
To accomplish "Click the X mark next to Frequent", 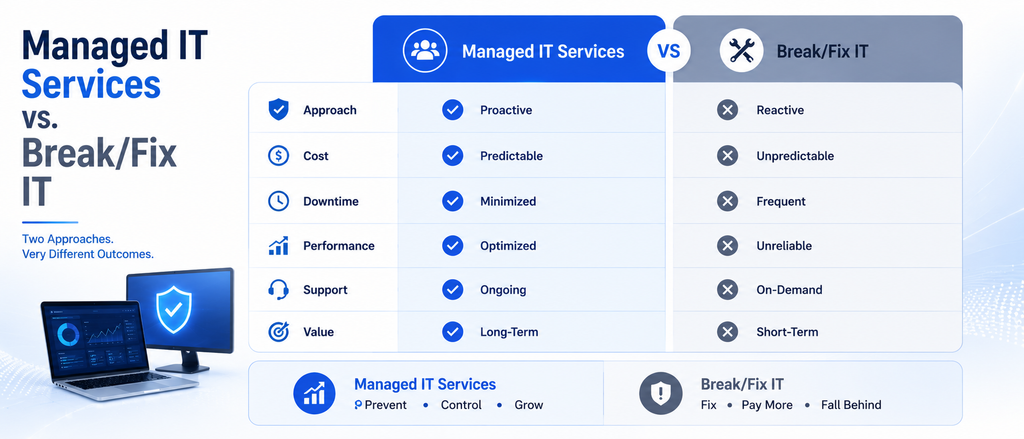I will 727,201.
